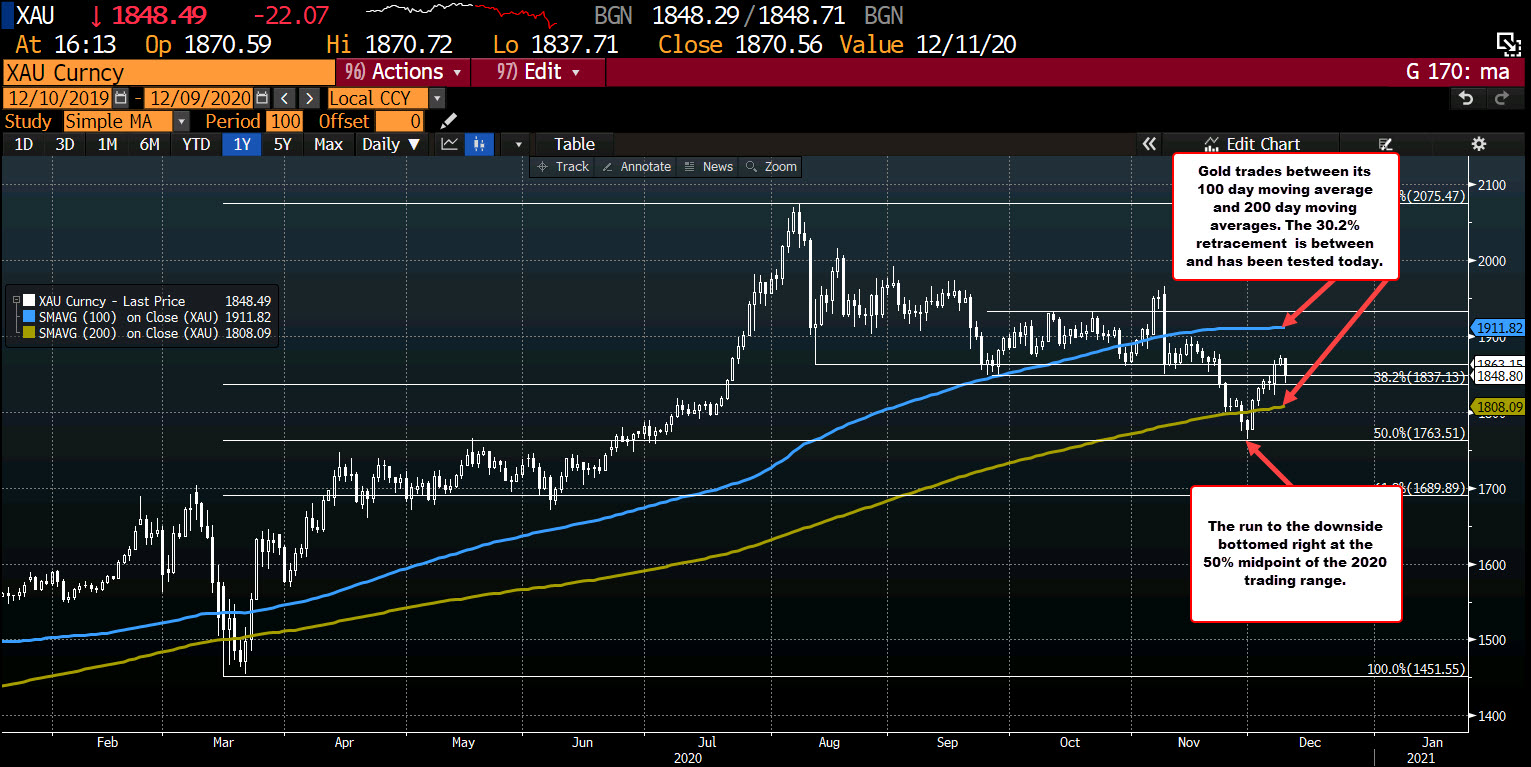
Task: Click the 100.0%(1451.55) retracement label
Action: (x=1416, y=669)
